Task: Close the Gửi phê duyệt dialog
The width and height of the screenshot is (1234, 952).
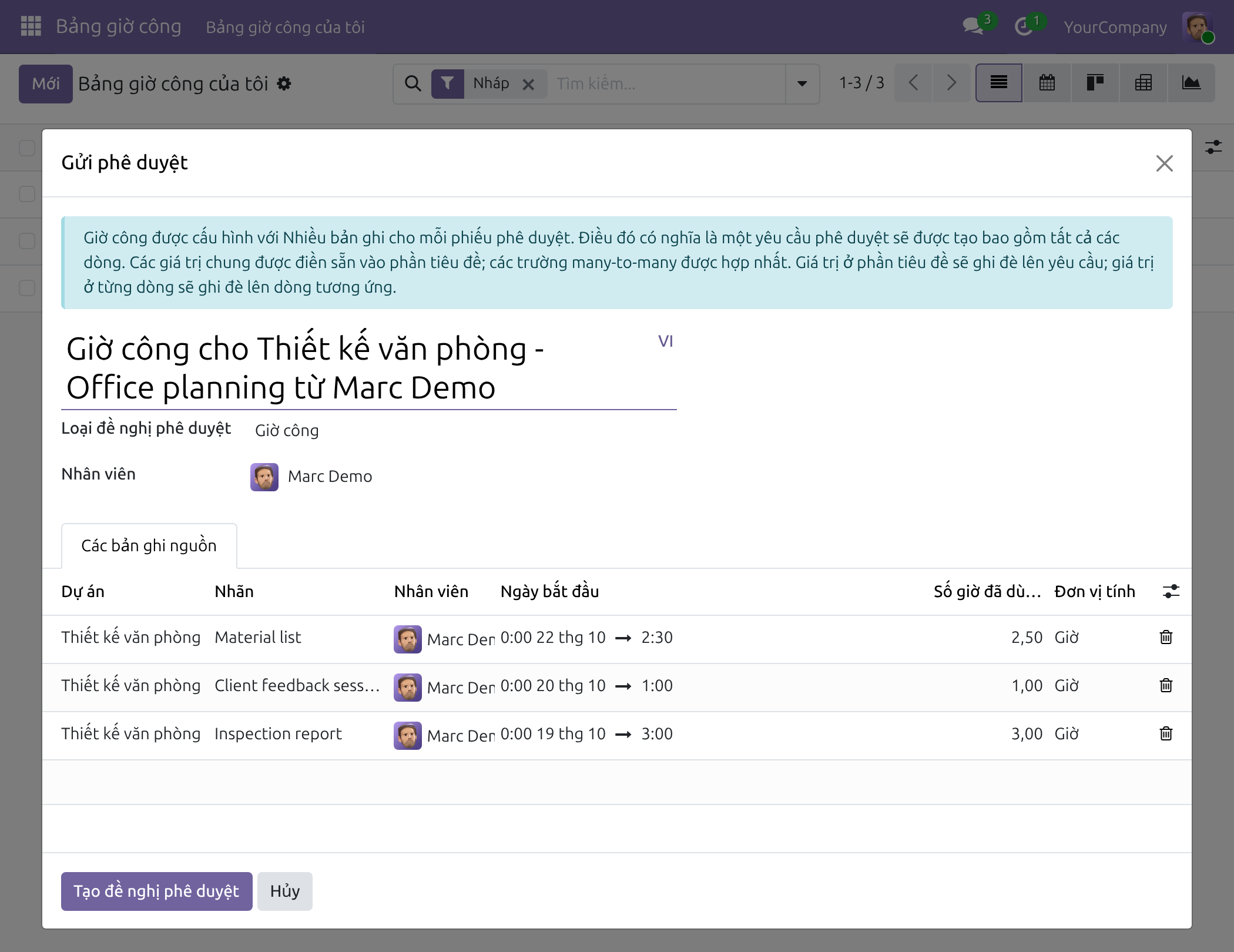Action: coord(1164,163)
